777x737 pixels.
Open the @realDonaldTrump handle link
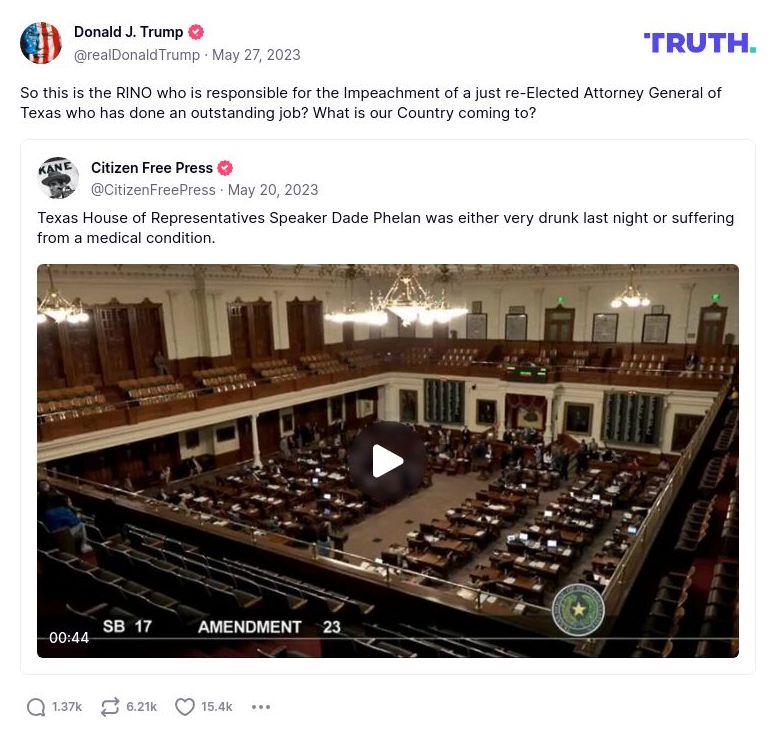click(137, 55)
